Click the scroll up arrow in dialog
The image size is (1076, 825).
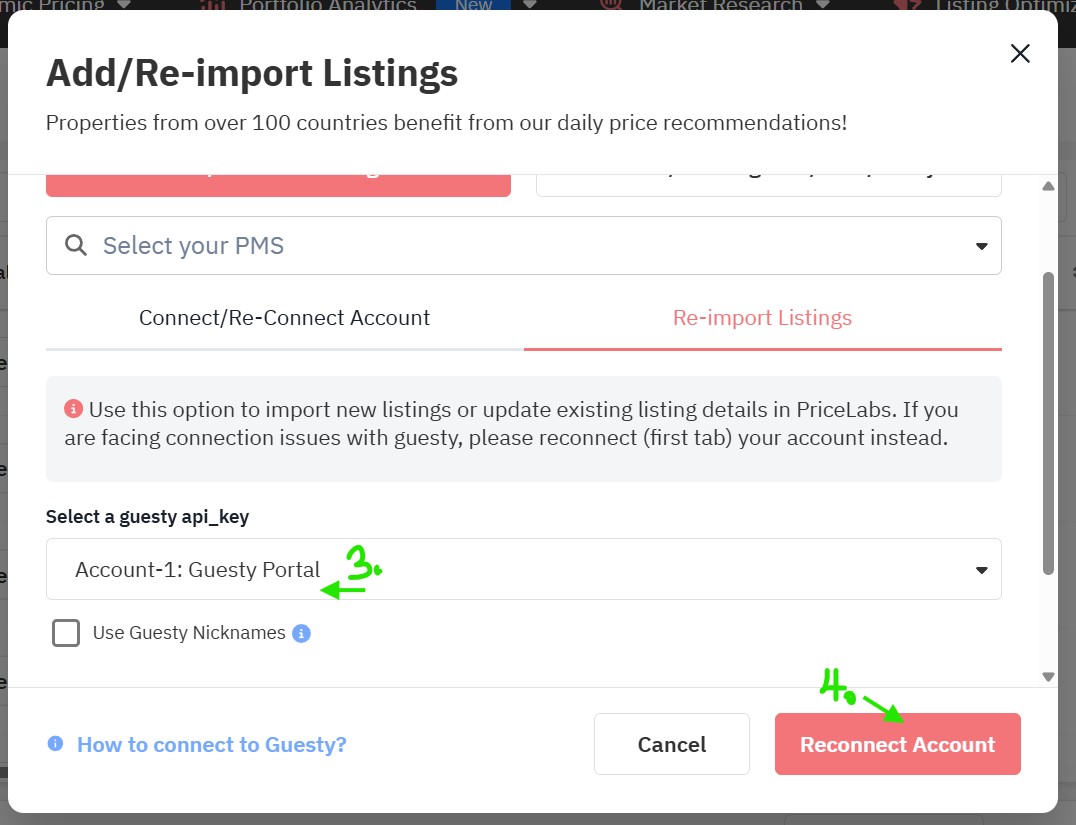[1048, 186]
